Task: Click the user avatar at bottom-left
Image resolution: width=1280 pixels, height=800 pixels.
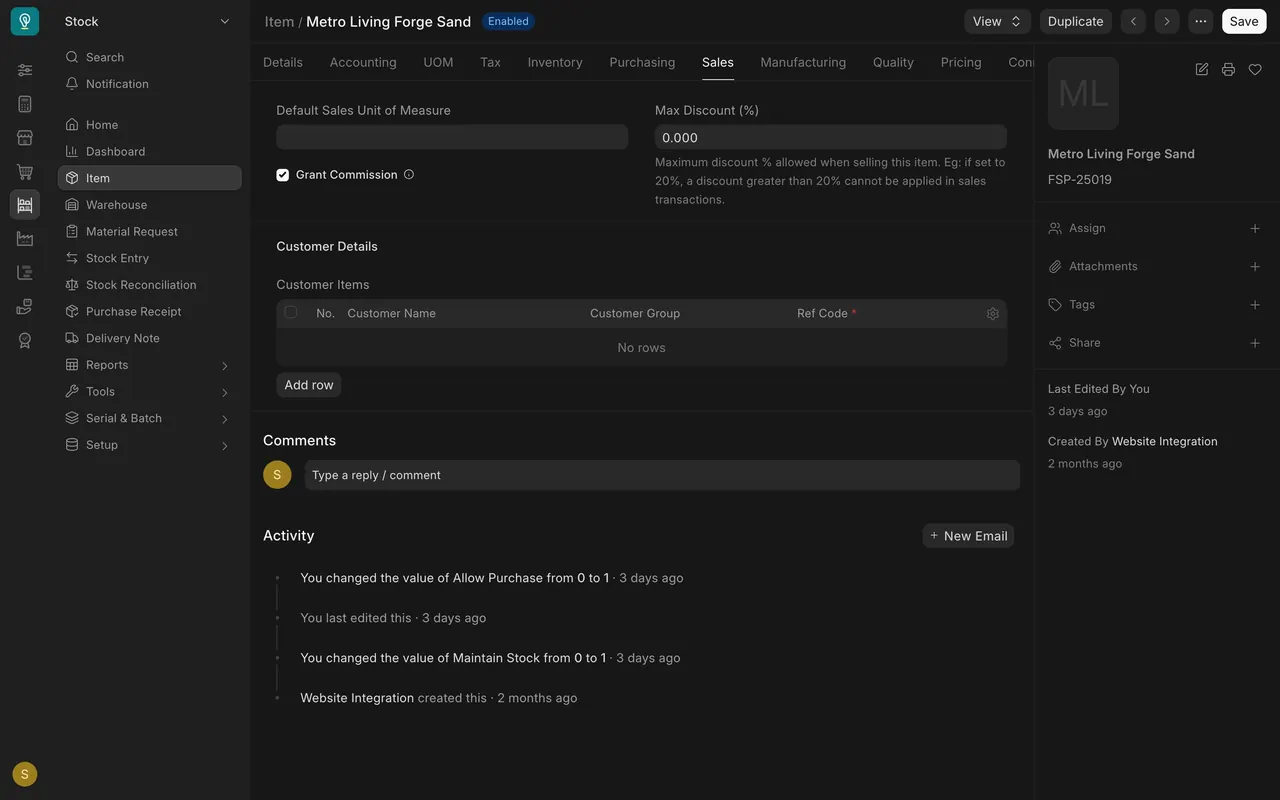Action: click(x=25, y=774)
